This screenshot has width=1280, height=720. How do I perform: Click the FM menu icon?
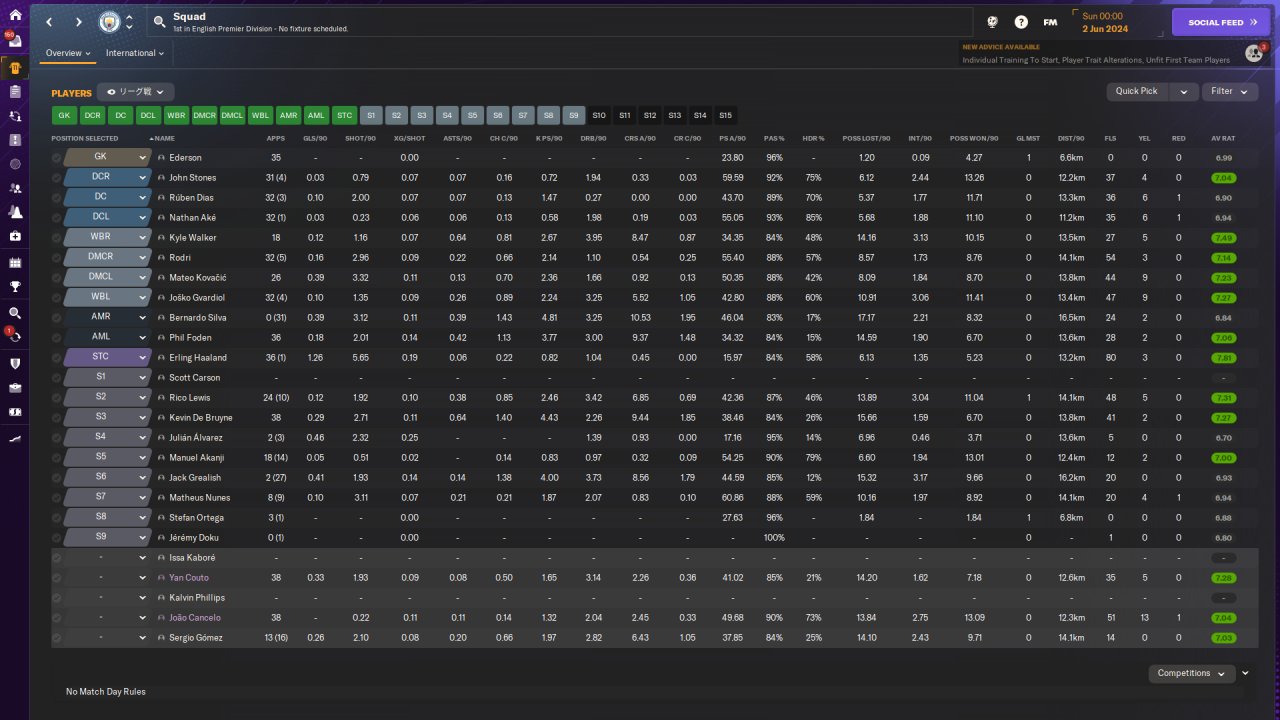(x=1050, y=22)
